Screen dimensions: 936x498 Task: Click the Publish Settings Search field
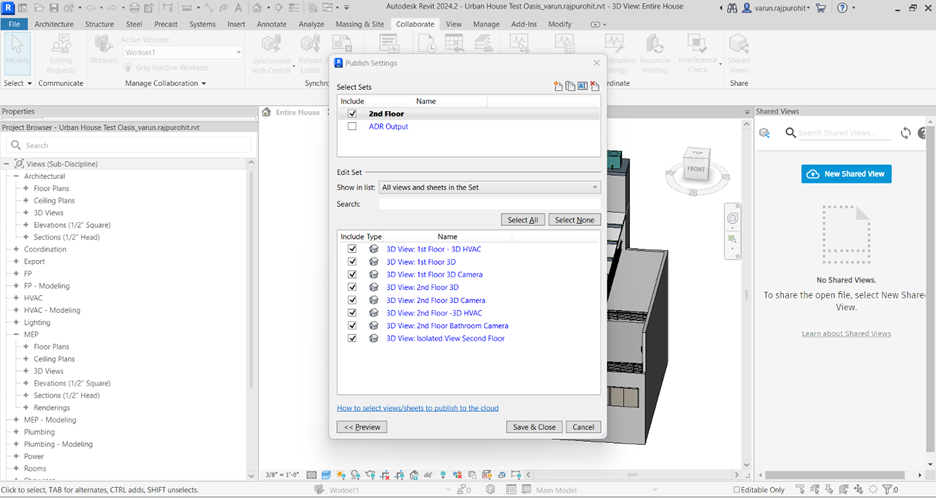[x=489, y=204]
